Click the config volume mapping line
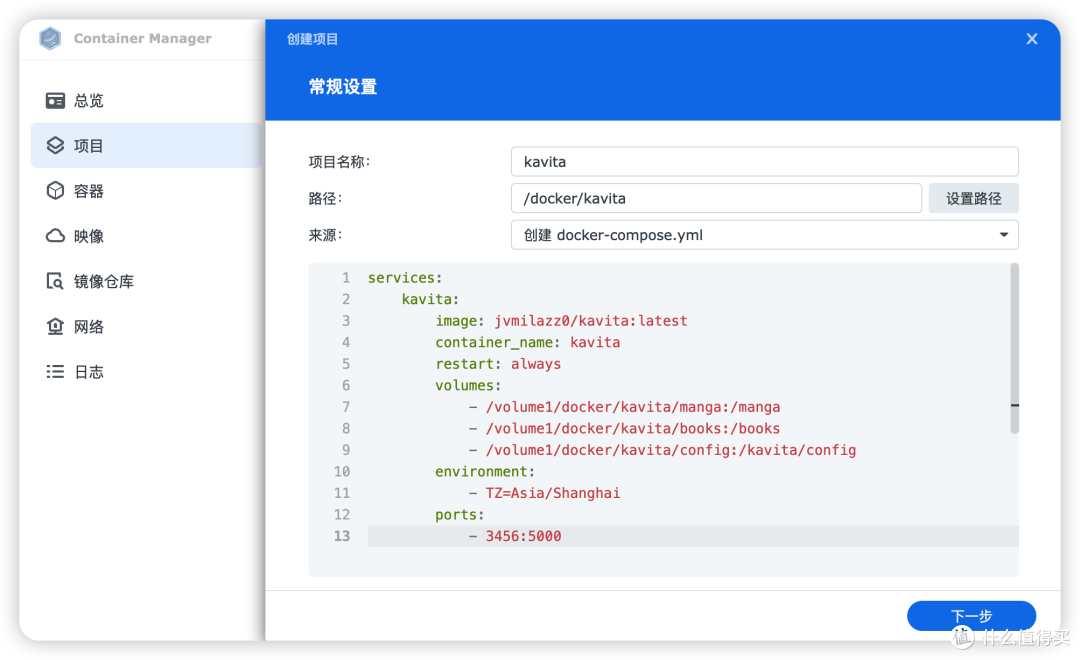The height and width of the screenshot is (660, 1080). [663, 450]
